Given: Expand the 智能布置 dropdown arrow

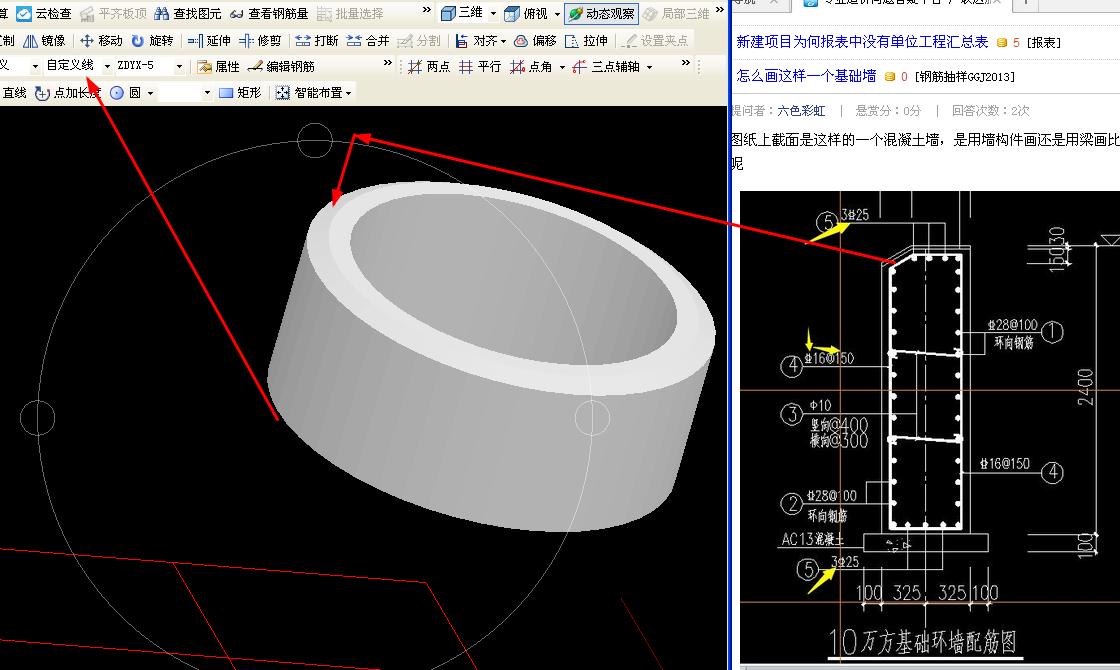Looking at the screenshot, I should [x=349, y=93].
